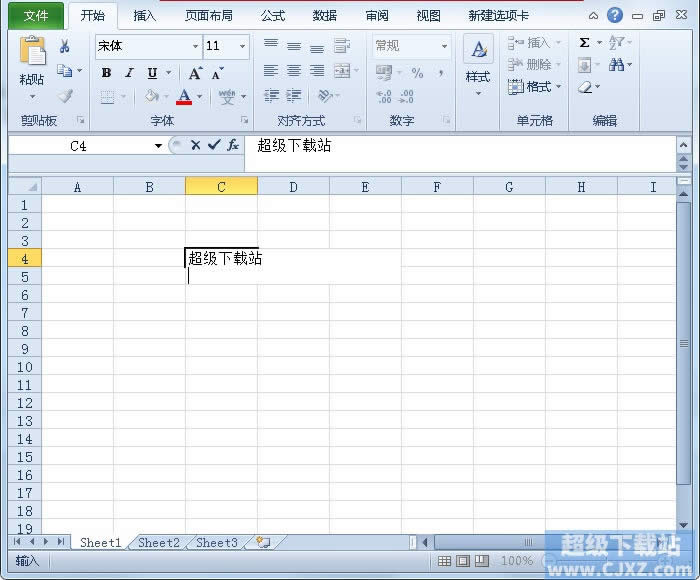
Task: Toggle Underline formatting
Action: (x=152, y=73)
